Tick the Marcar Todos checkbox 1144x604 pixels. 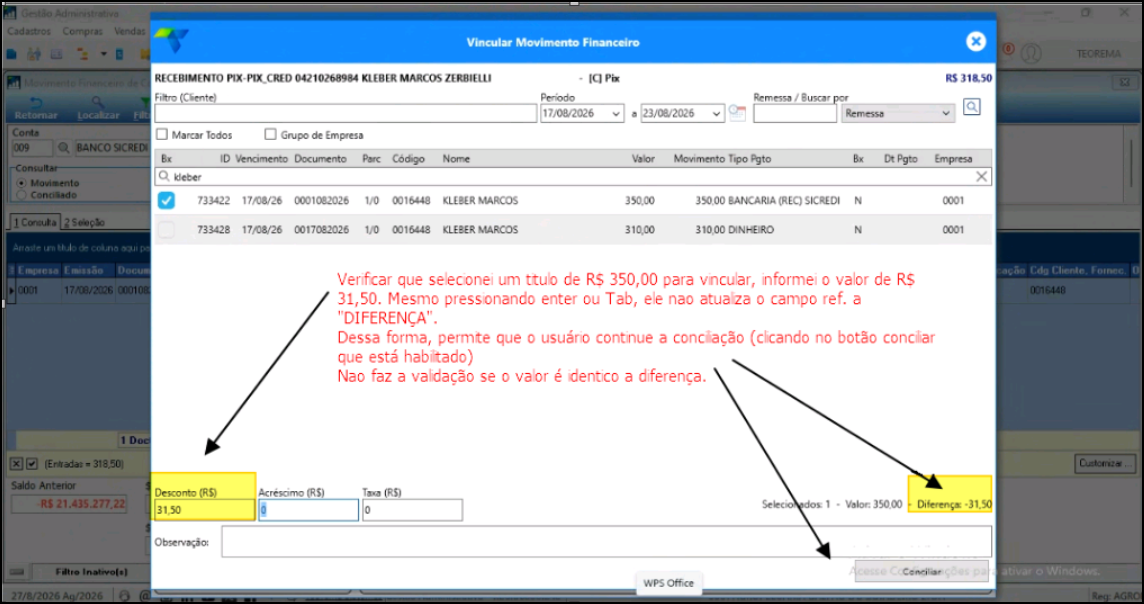tap(162, 135)
